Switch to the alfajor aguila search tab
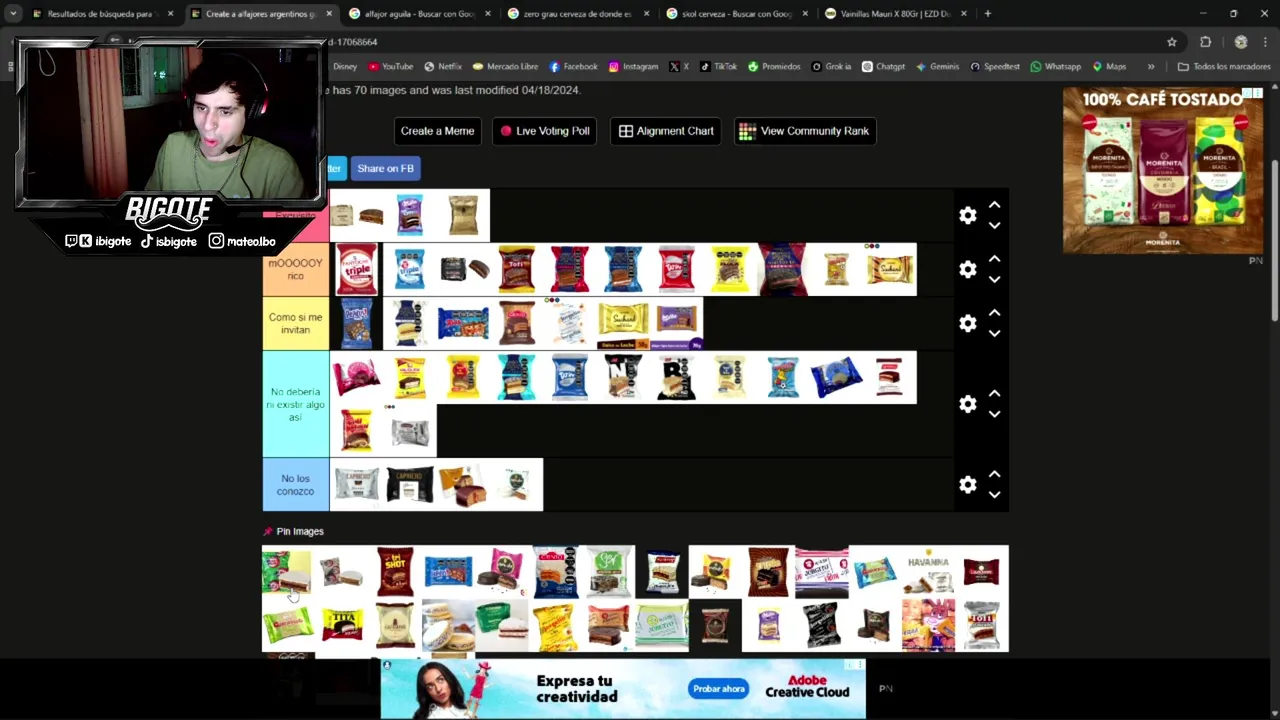The width and height of the screenshot is (1280, 720). click(419, 14)
